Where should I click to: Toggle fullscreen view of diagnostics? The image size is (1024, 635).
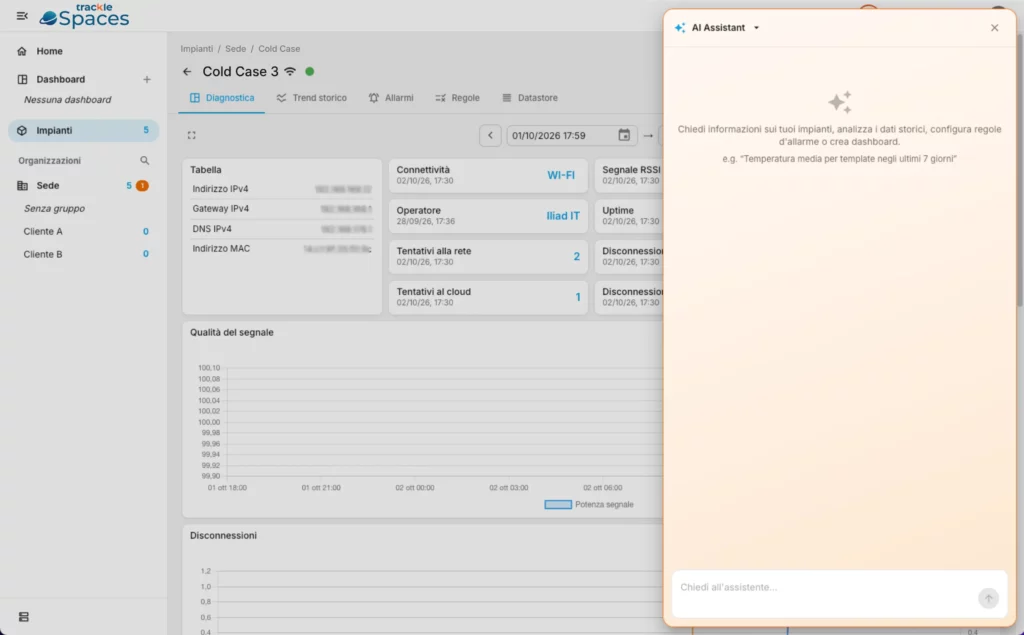191,135
